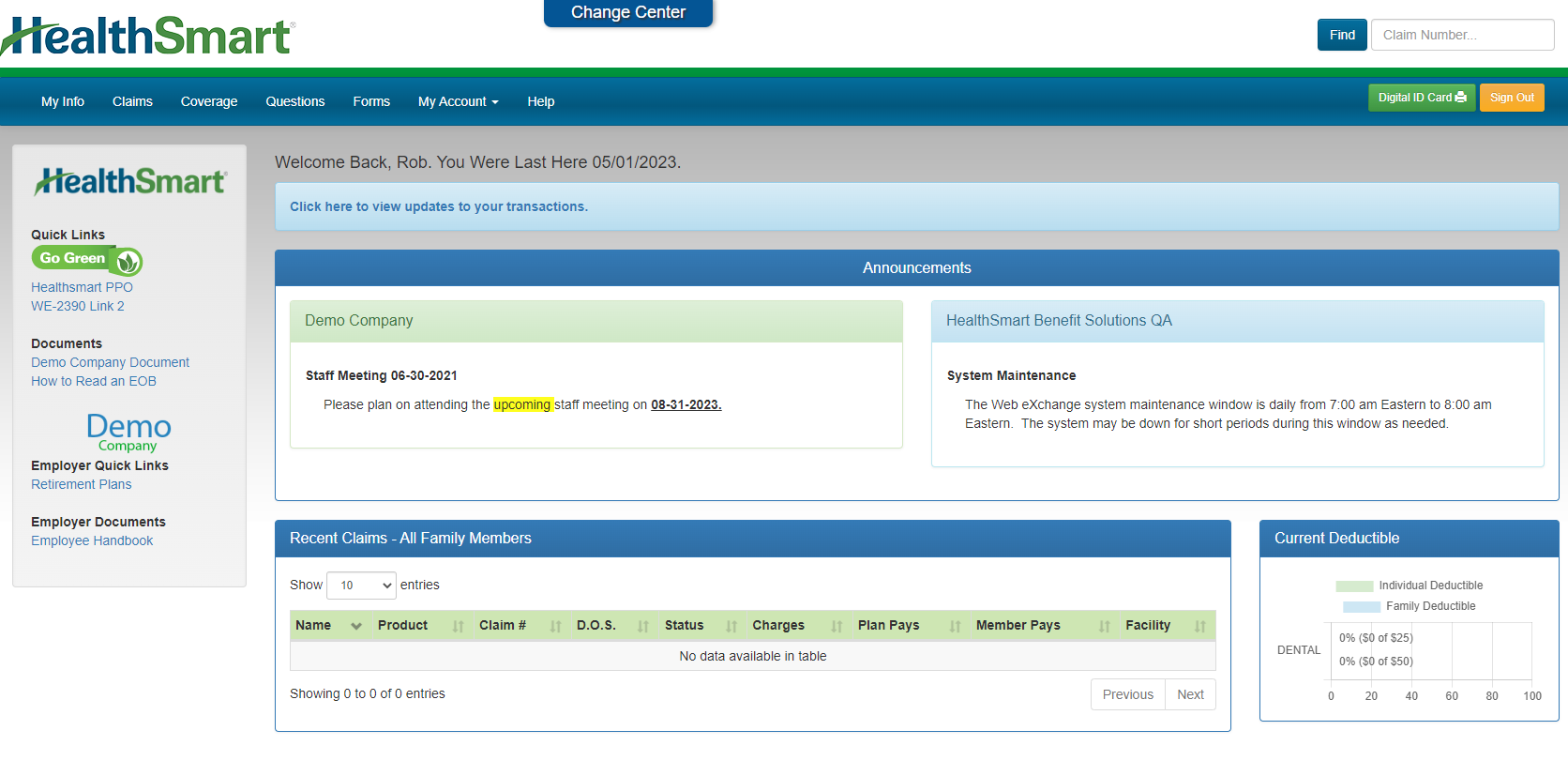The image size is (1568, 776).
Task: Open the Digital ID Card button
Action: pyautogui.click(x=1422, y=98)
